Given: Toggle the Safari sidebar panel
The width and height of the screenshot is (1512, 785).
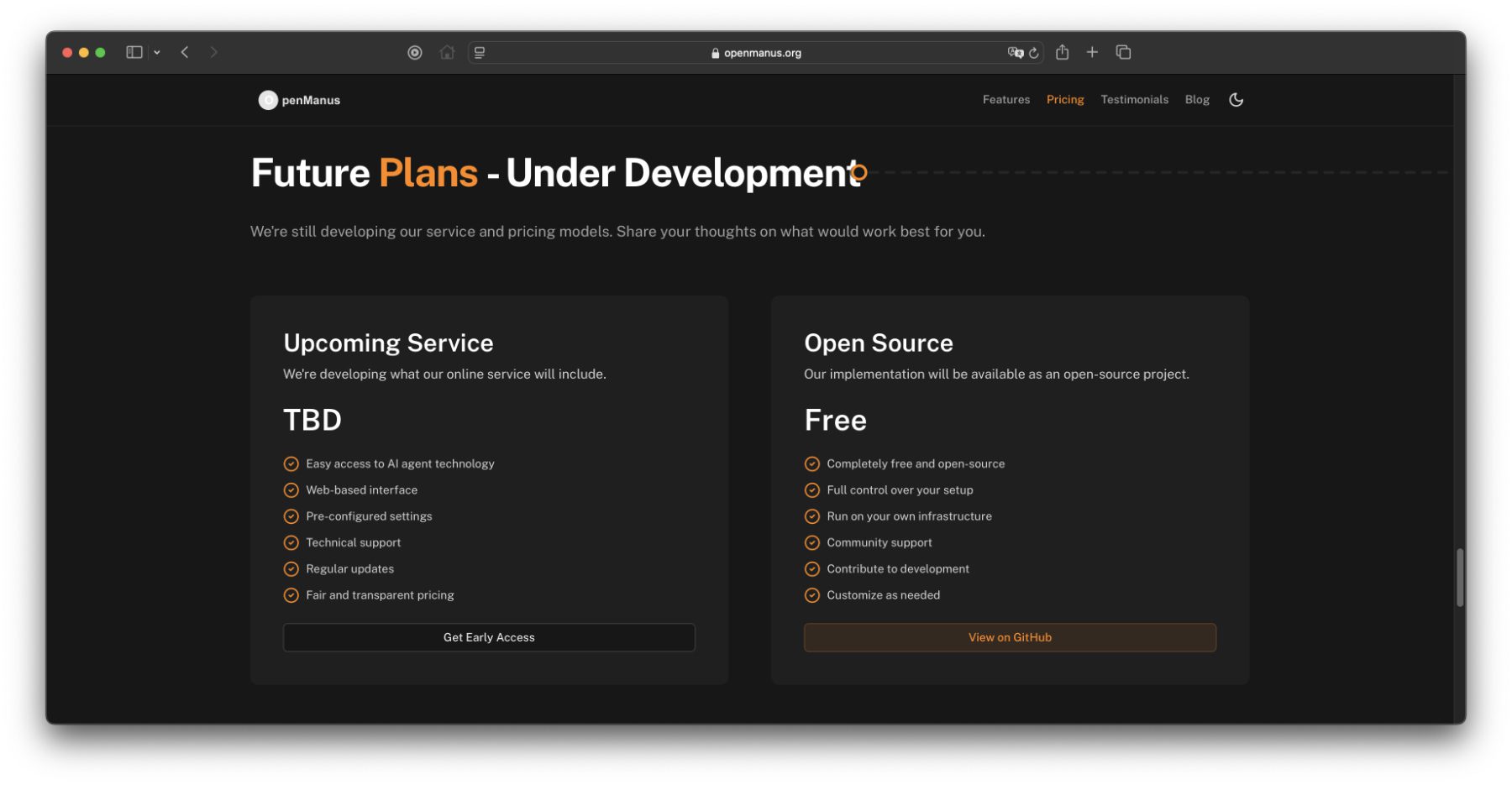Looking at the screenshot, I should coord(134,52).
